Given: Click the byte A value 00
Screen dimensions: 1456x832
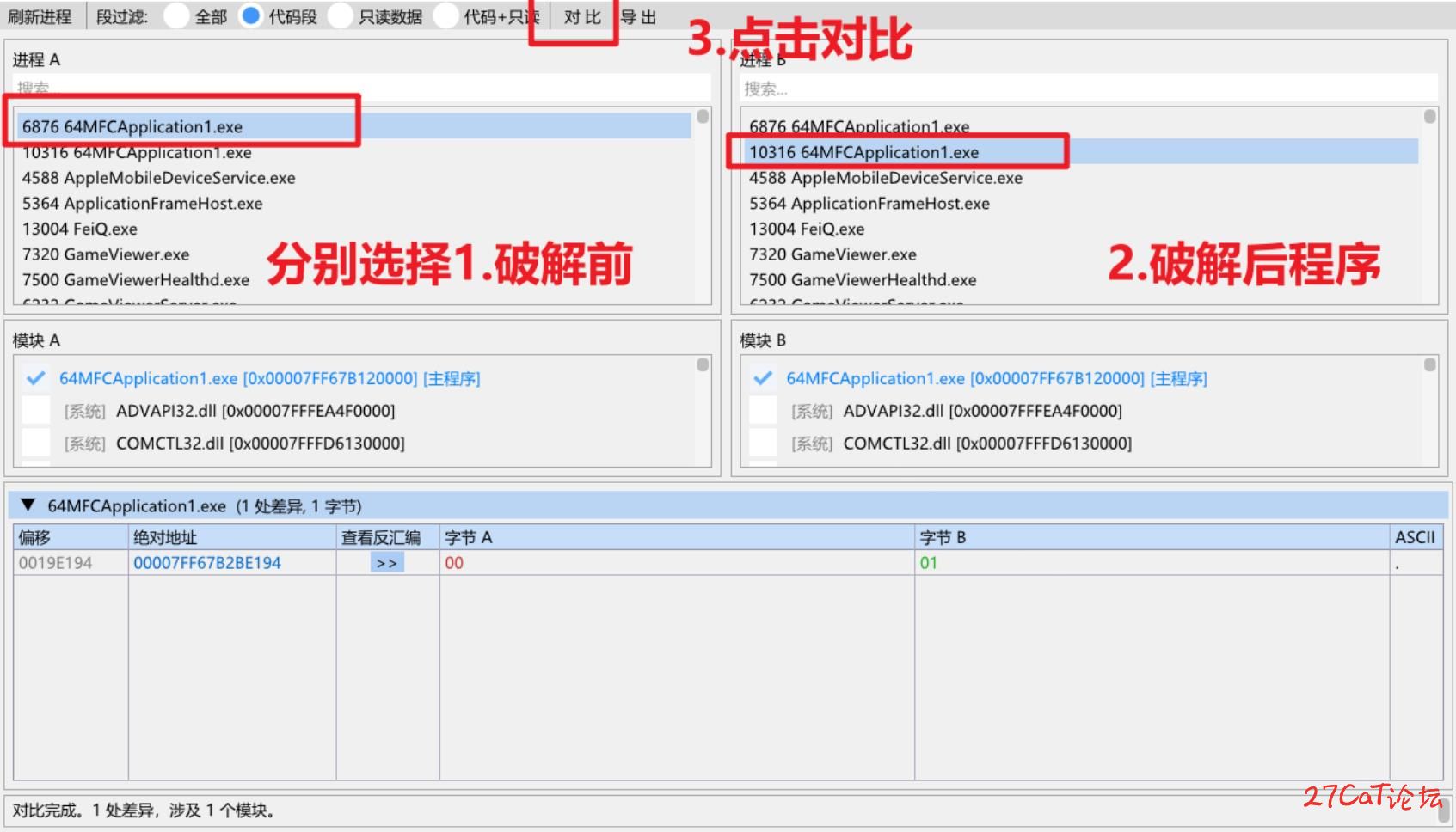Looking at the screenshot, I should point(454,563).
